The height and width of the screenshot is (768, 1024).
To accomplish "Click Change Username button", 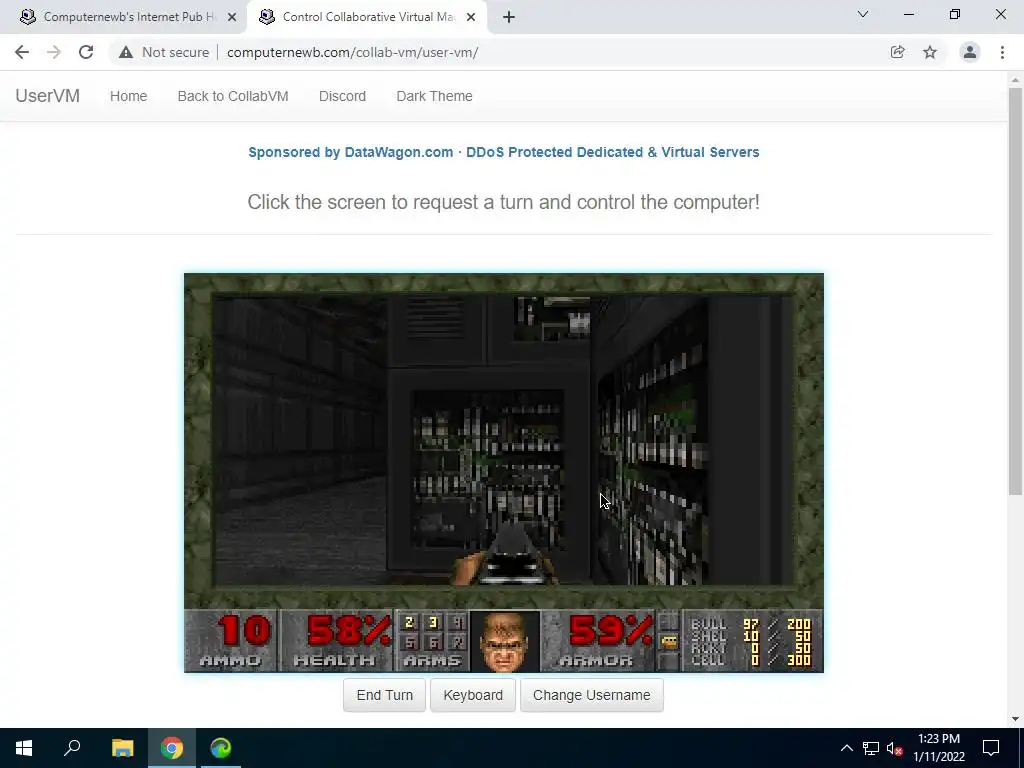I will 592,695.
